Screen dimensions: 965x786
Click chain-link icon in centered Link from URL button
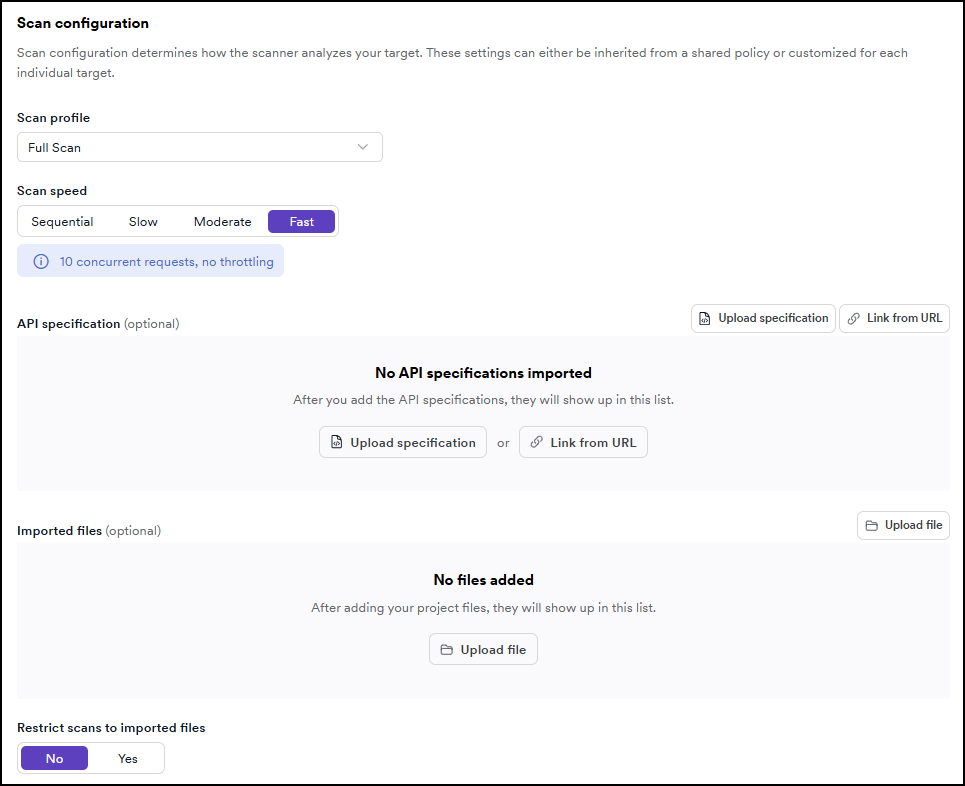pos(536,443)
